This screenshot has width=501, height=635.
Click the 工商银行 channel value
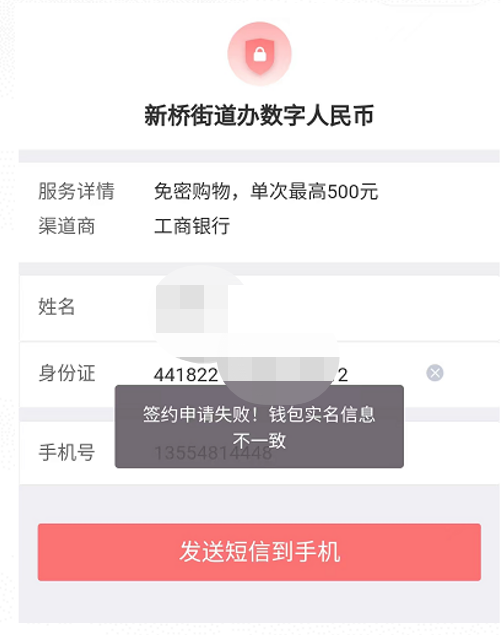tap(192, 226)
